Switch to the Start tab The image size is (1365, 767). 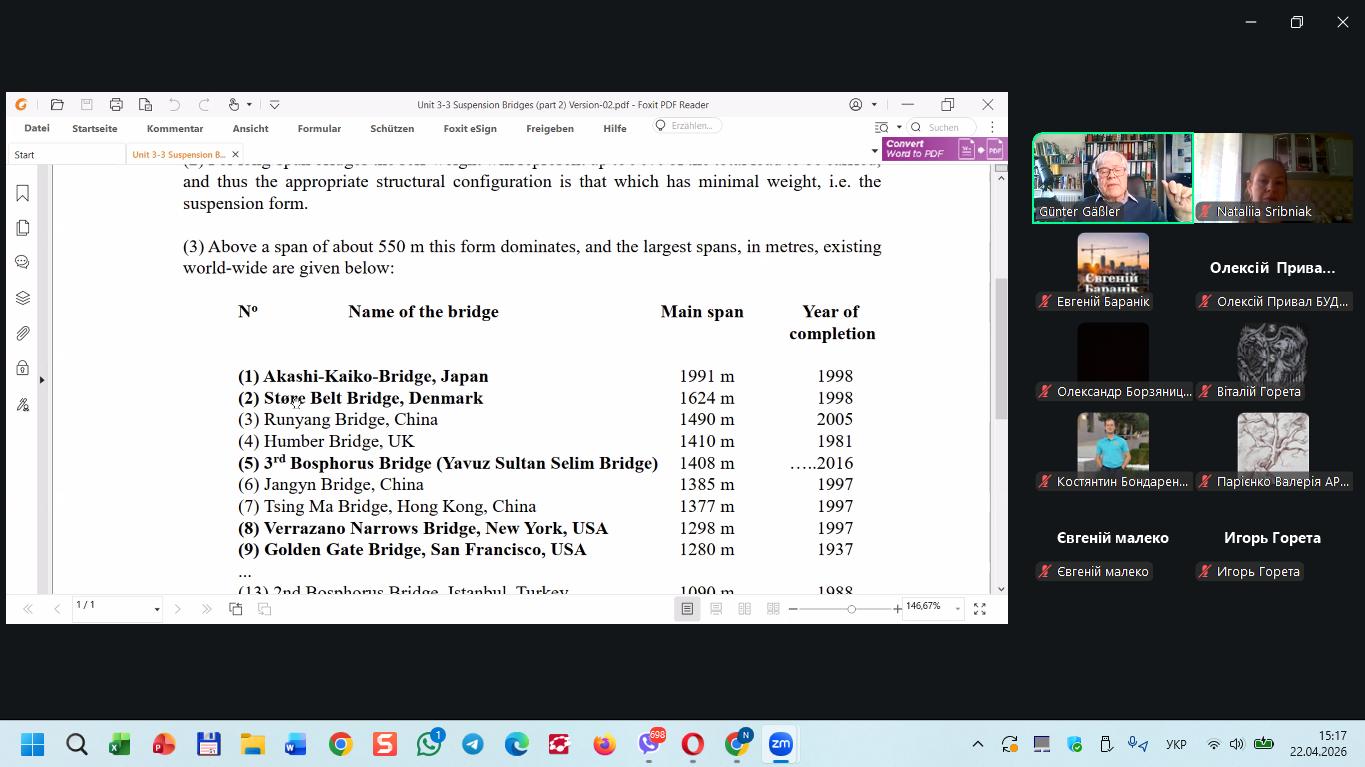[25, 155]
